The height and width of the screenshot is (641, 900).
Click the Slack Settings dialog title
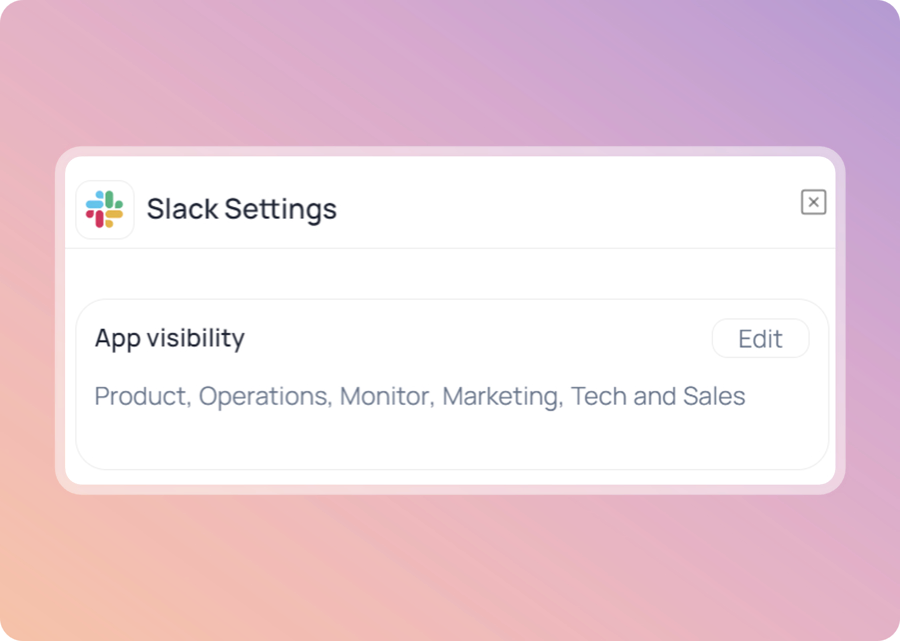point(241,209)
